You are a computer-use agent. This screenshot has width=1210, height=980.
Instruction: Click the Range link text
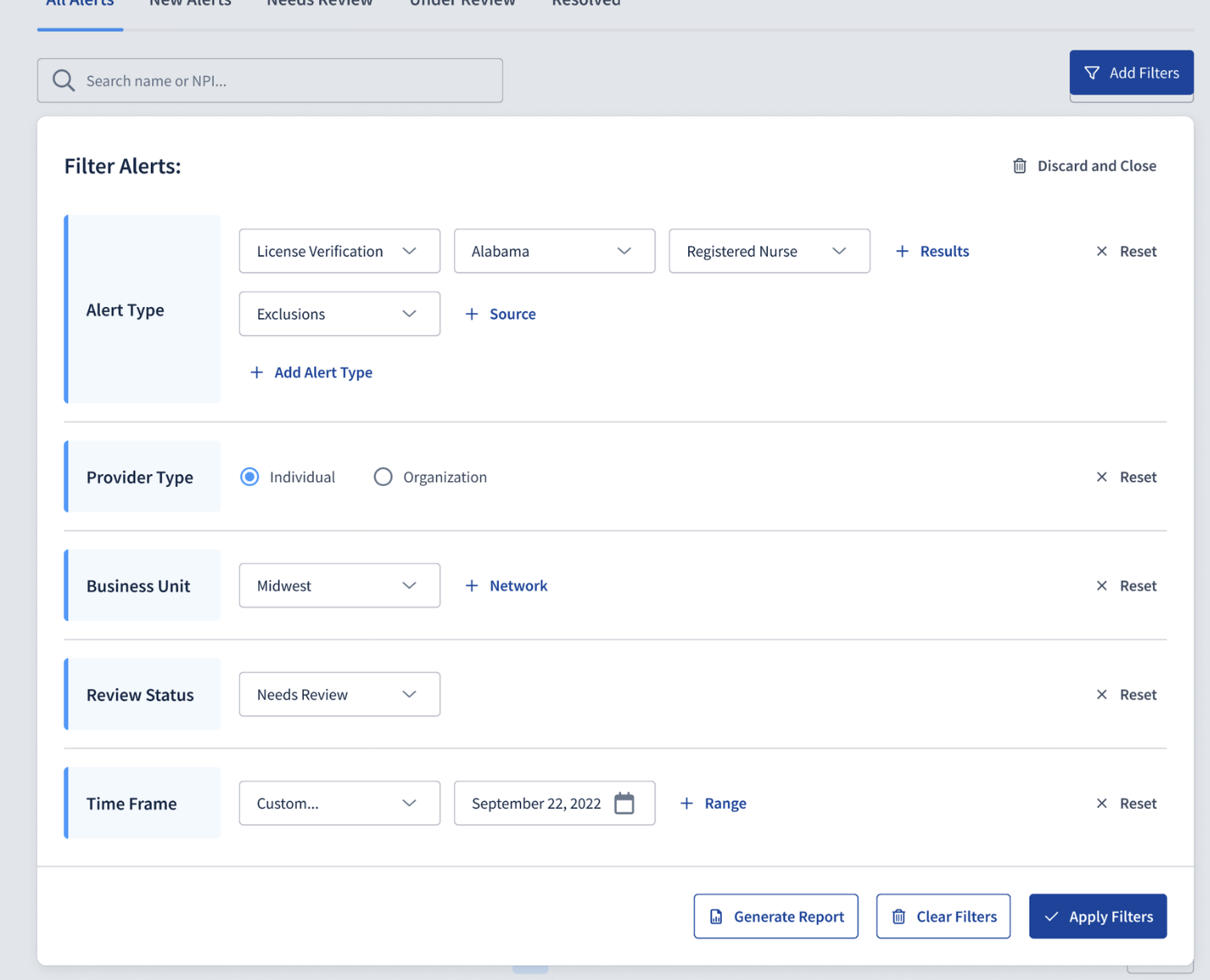pyautogui.click(x=726, y=803)
